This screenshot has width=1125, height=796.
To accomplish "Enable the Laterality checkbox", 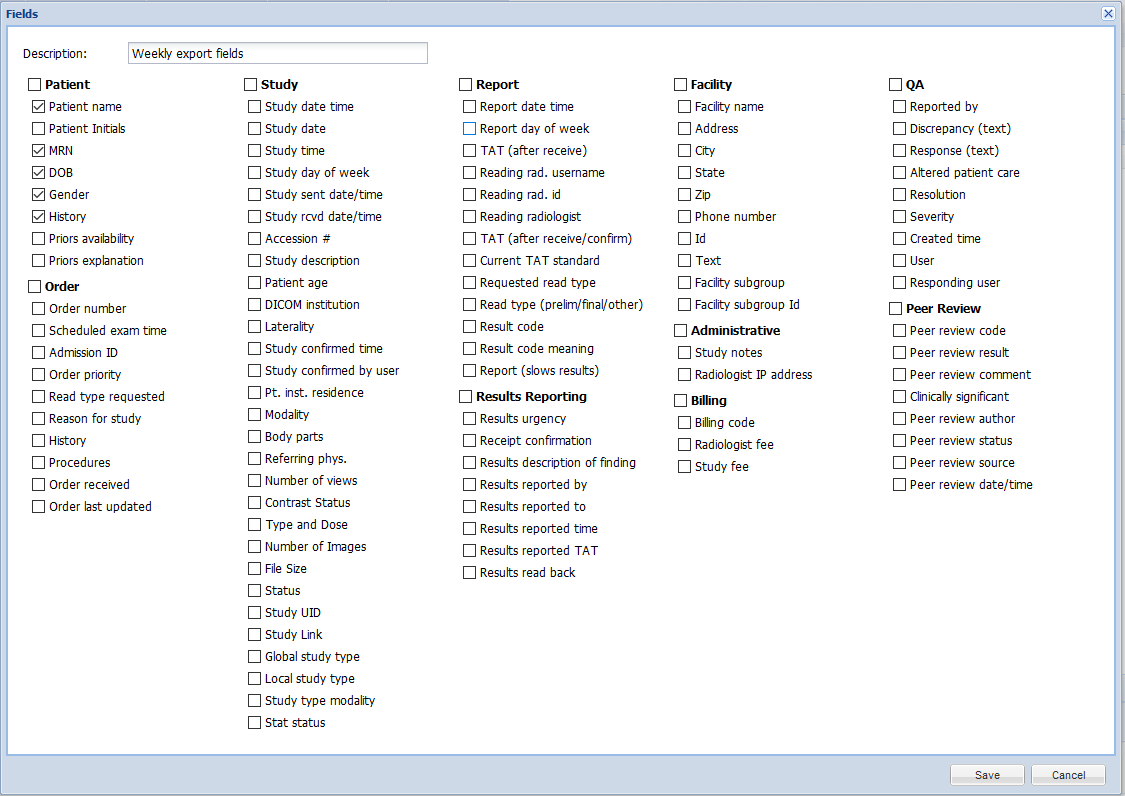I will pos(255,327).
